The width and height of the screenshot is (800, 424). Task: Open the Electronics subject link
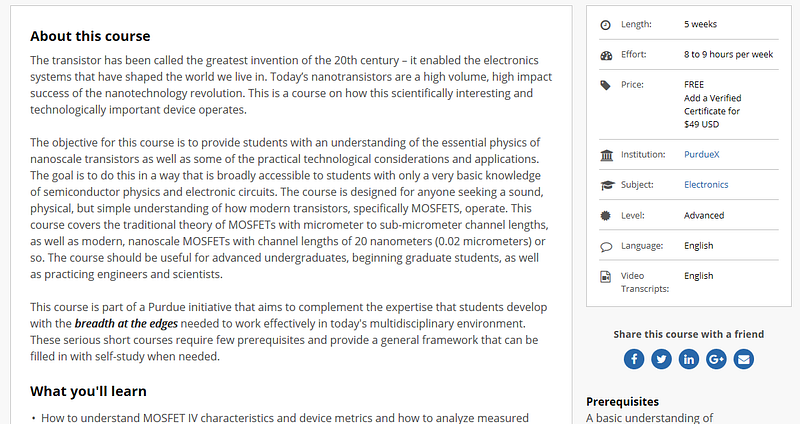pyautogui.click(x=706, y=185)
